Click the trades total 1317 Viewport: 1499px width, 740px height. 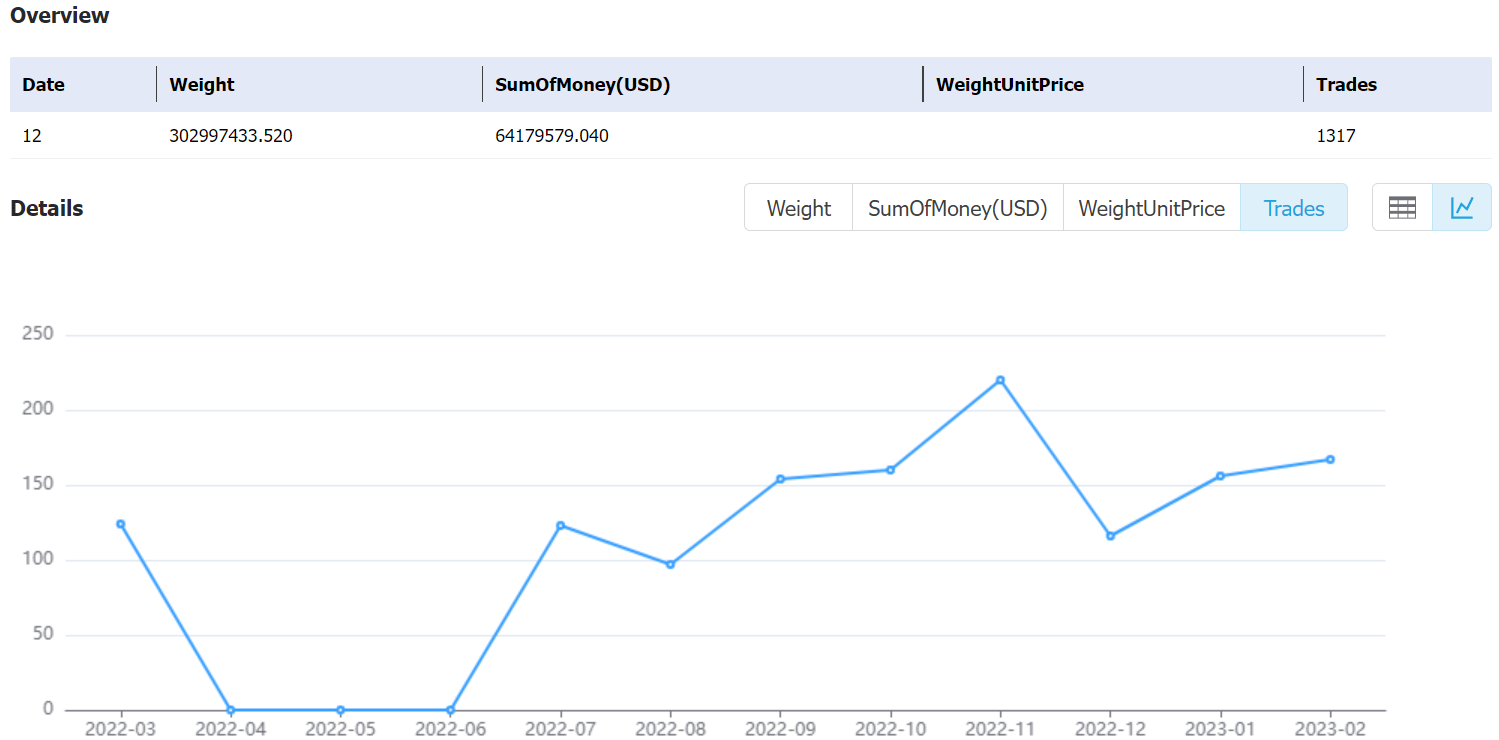tap(1336, 136)
